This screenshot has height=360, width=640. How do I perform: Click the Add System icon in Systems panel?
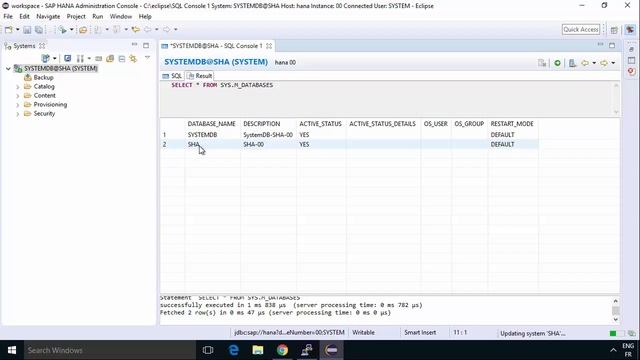pyautogui.click(x=46, y=58)
